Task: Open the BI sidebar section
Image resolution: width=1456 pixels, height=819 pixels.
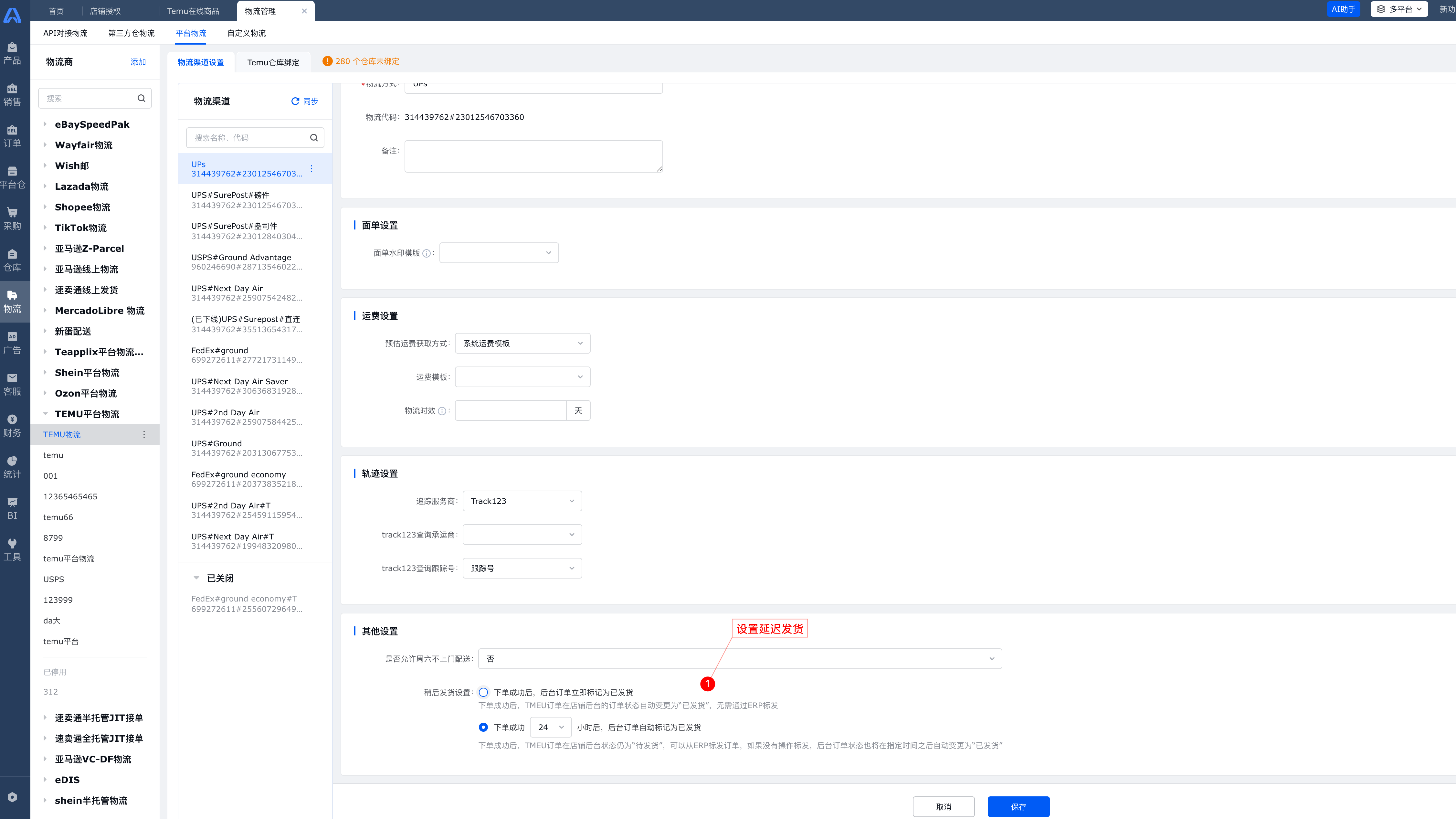Action: pyautogui.click(x=12, y=508)
